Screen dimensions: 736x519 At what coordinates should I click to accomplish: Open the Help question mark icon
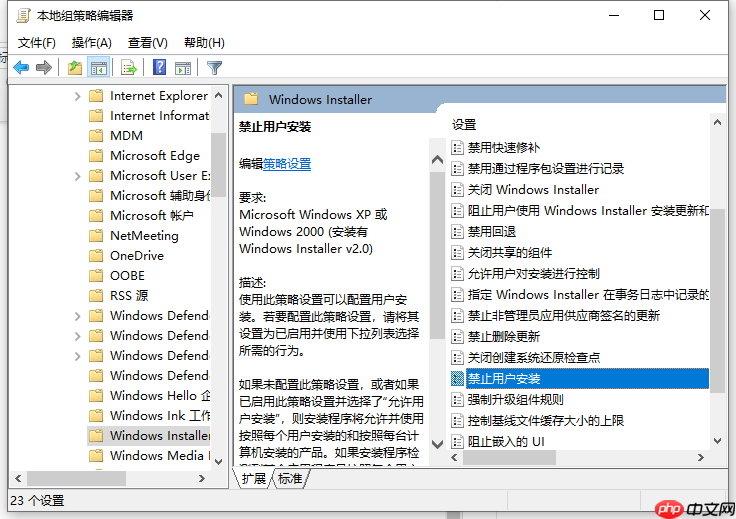pos(160,68)
